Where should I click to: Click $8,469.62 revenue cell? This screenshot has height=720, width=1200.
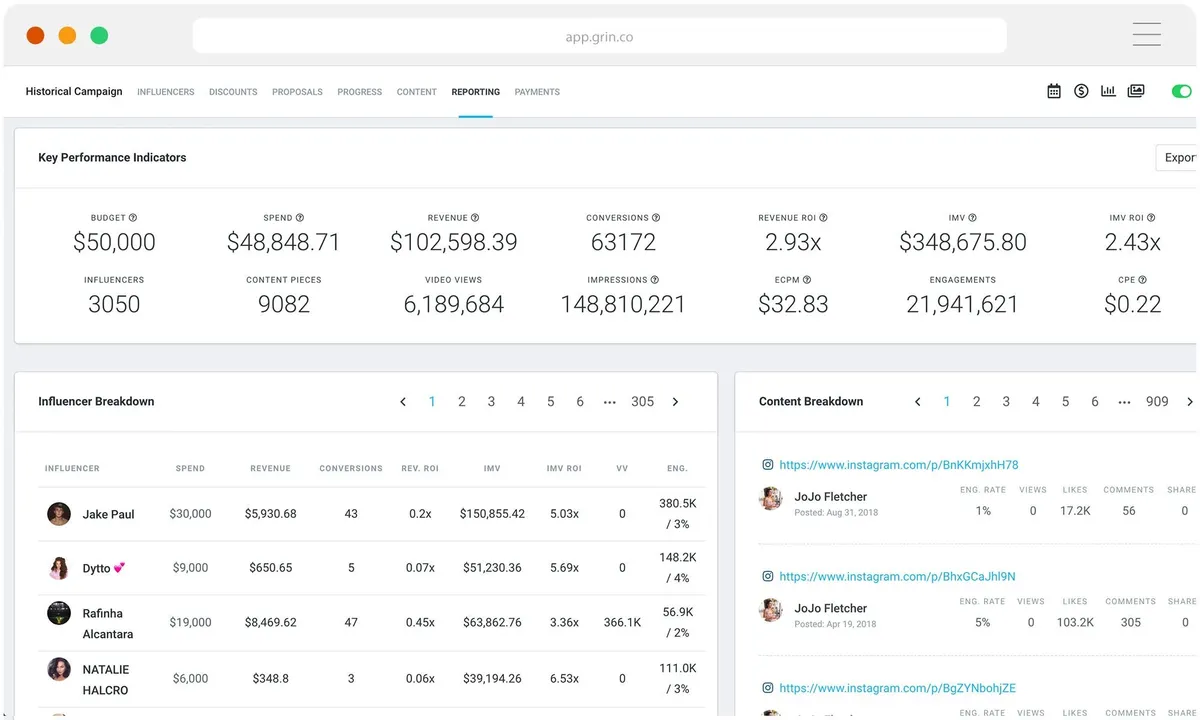(270, 622)
